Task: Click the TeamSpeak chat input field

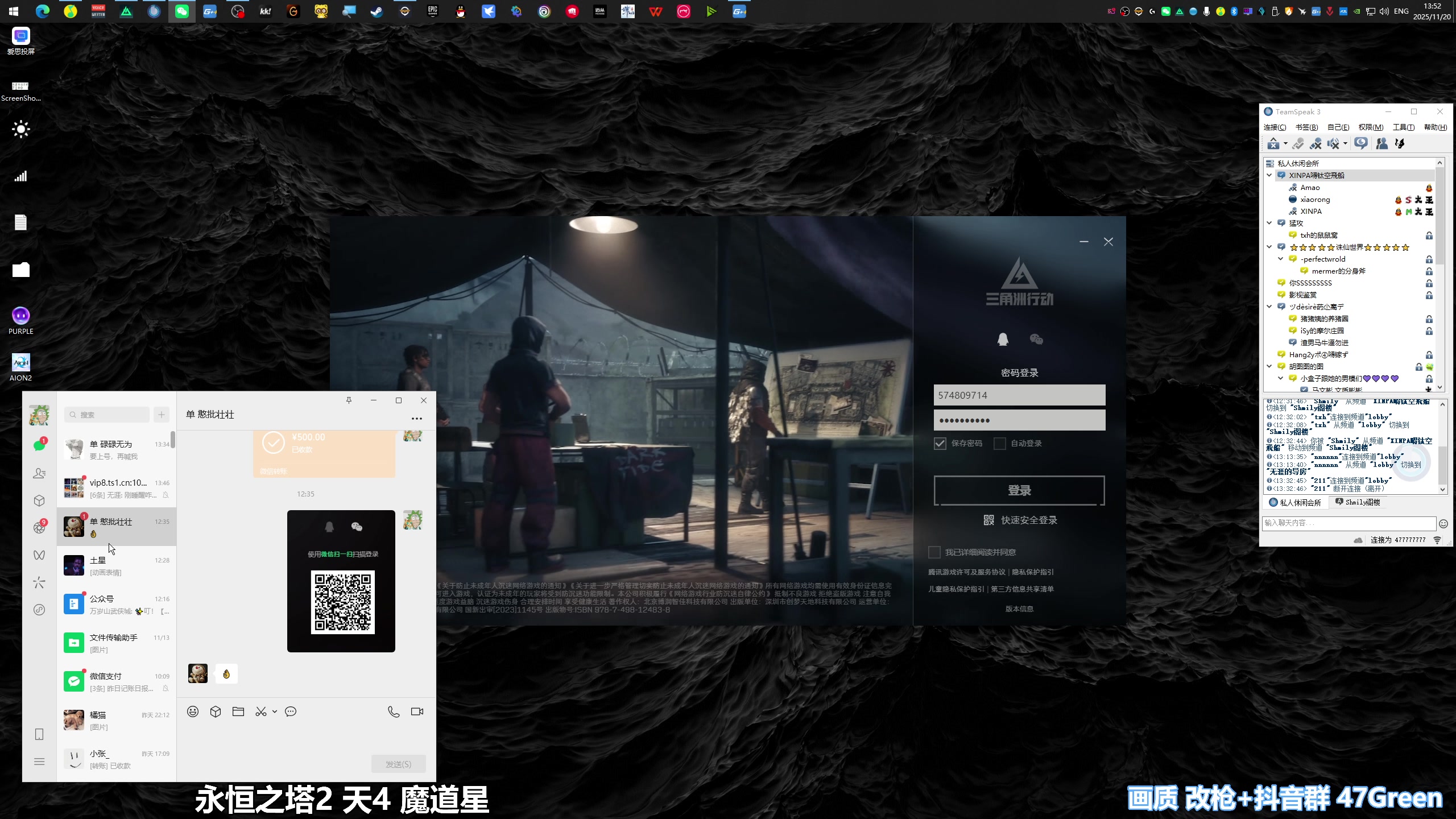Action: tap(1348, 523)
